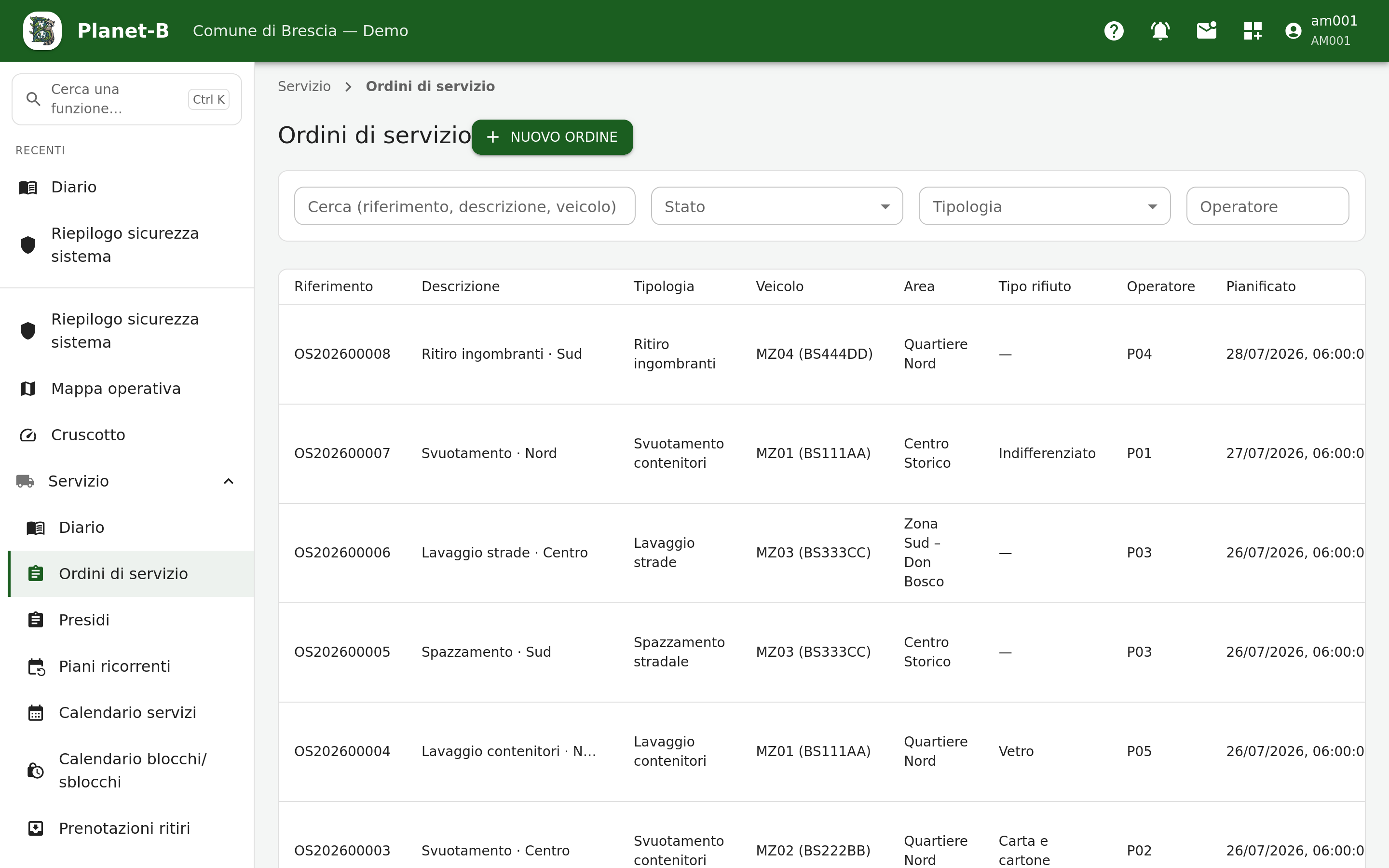The image size is (1389, 868).
Task: Open the mail inbox icon
Action: click(1207, 30)
